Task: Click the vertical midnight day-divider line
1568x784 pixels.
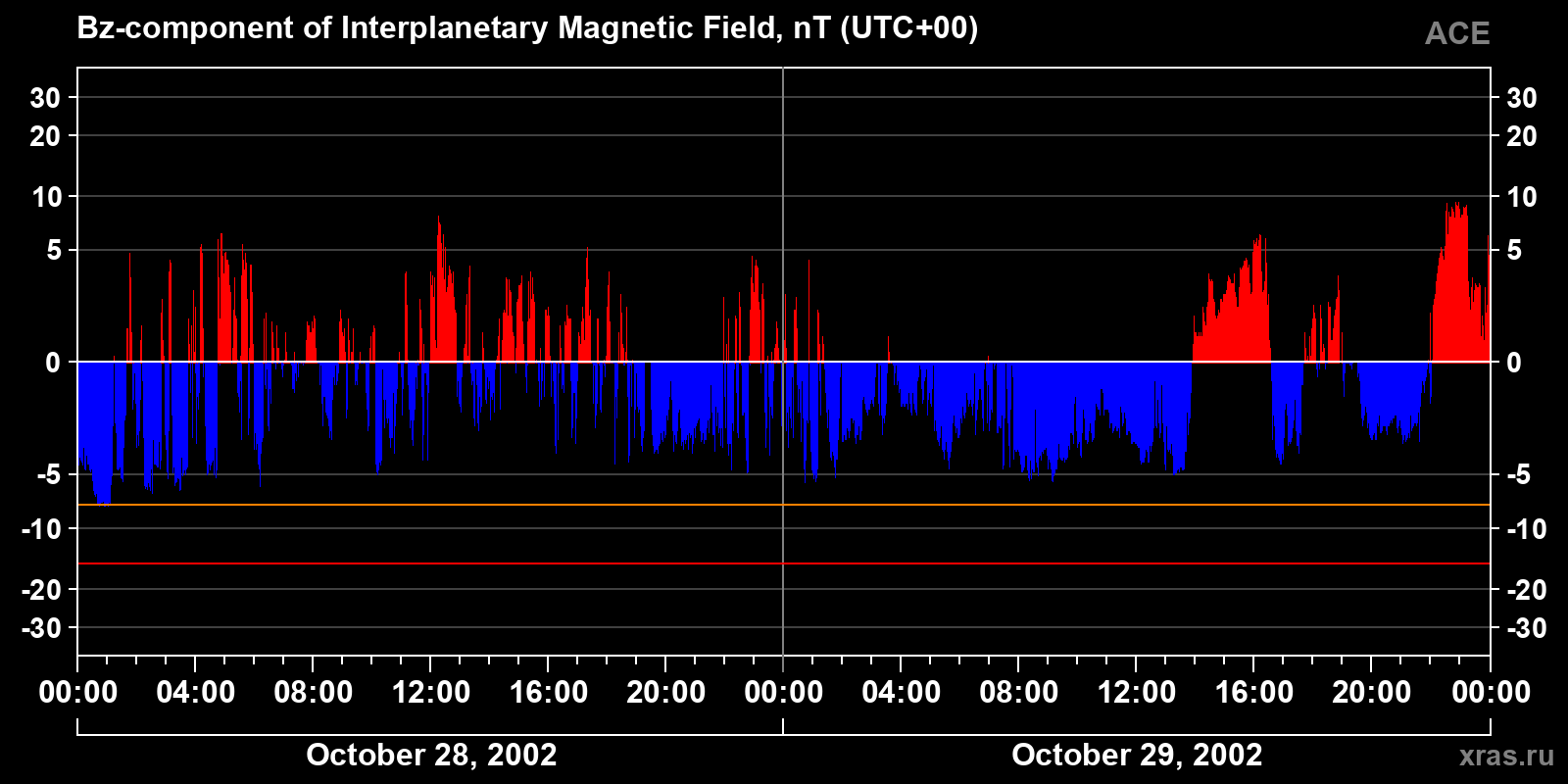Action: pos(783,362)
